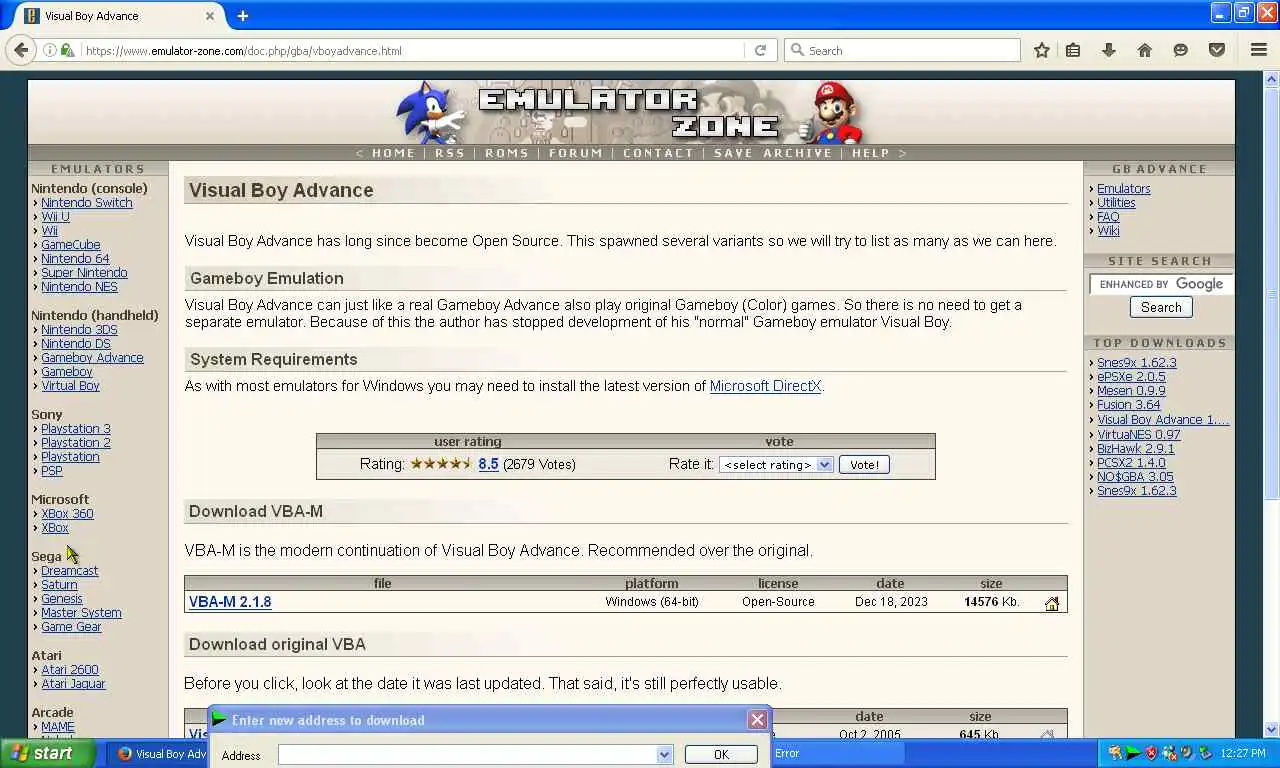The width and height of the screenshot is (1280, 768).
Task: Download the VBA-M 2.1.8 file link
Action: 230,602
